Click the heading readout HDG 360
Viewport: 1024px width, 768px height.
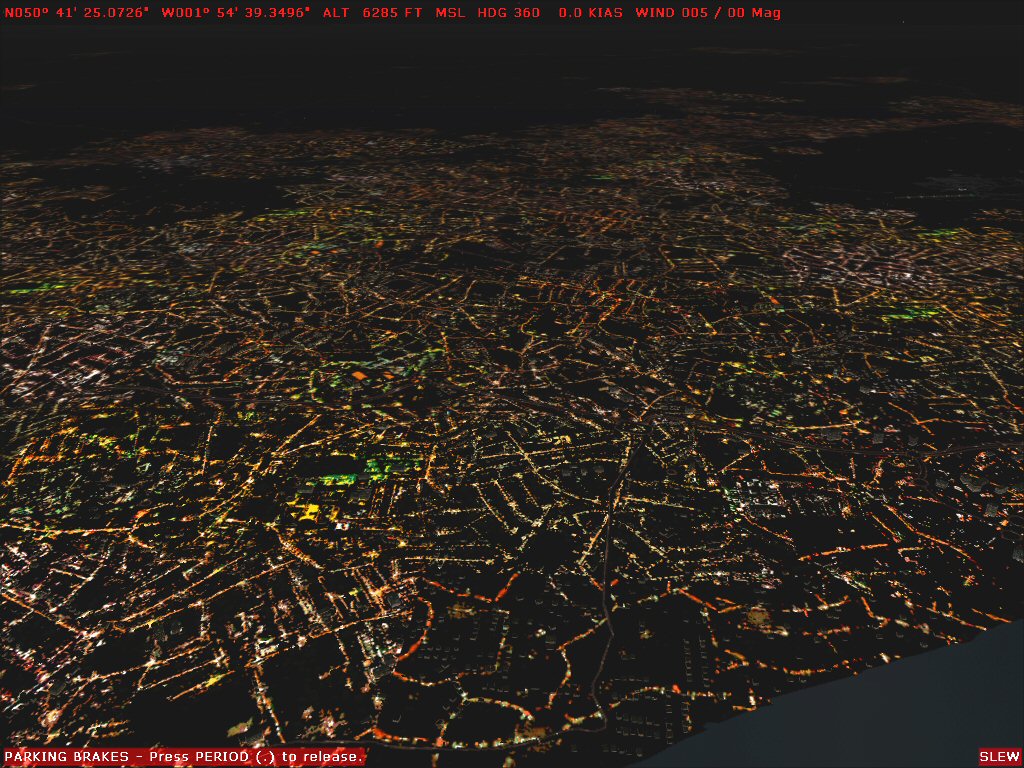[x=509, y=12]
